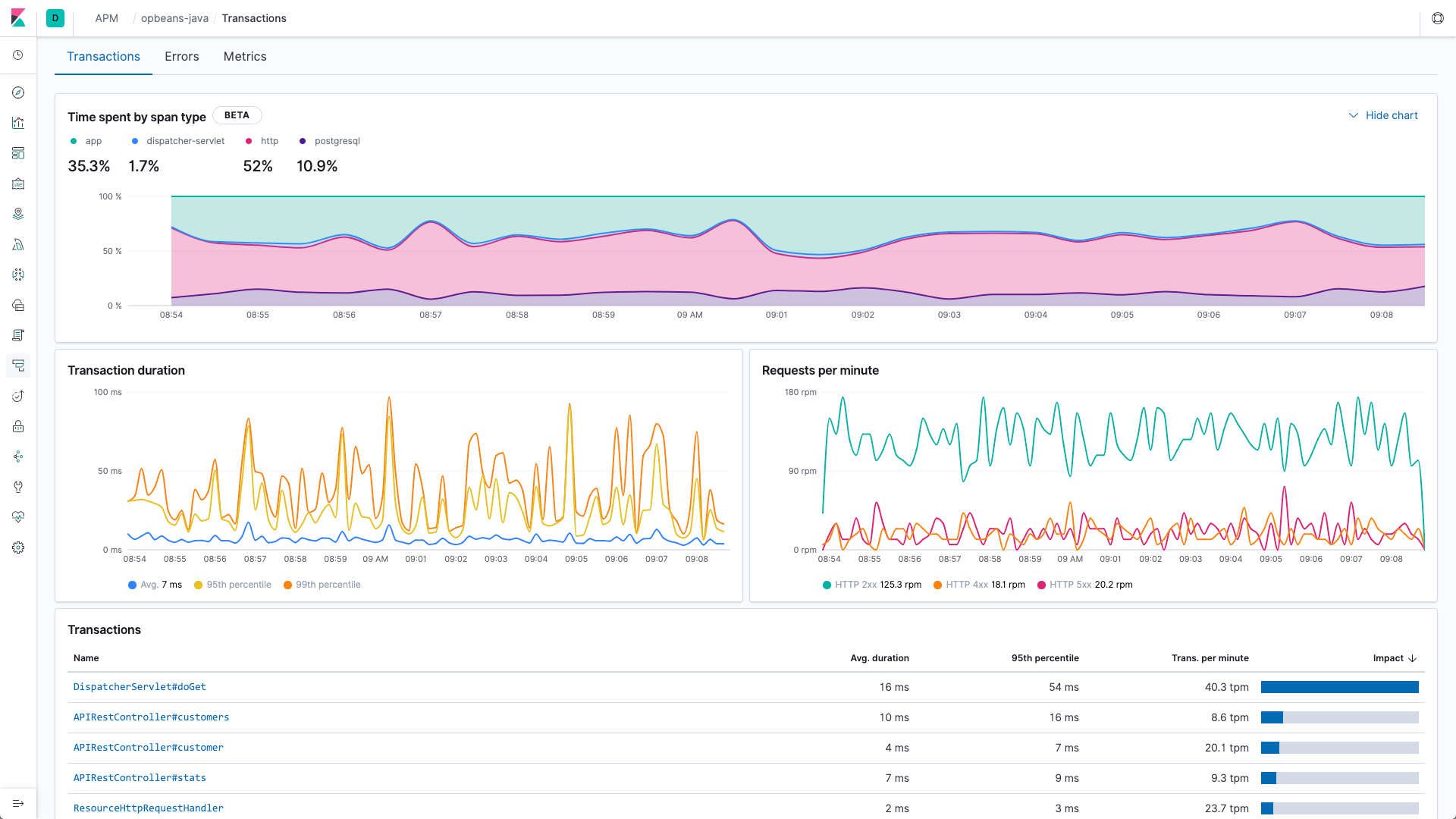
Task: Switch to the Metrics tab
Action: coord(245,57)
